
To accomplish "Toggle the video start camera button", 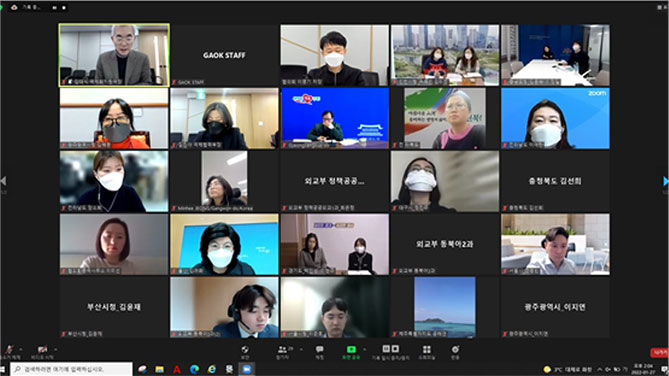I will click(42, 350).
